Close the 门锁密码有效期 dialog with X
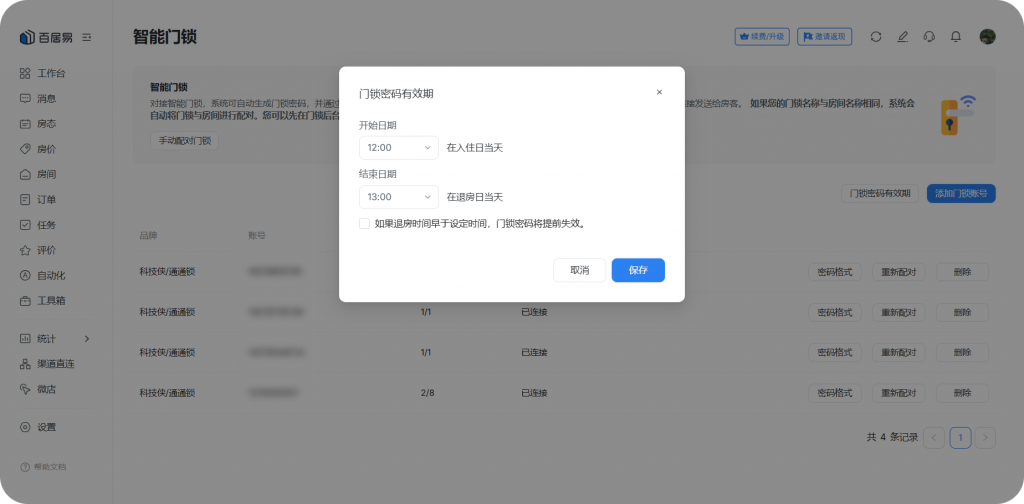The height and width of the screenshot is (504, 1024). click(659, 92)
